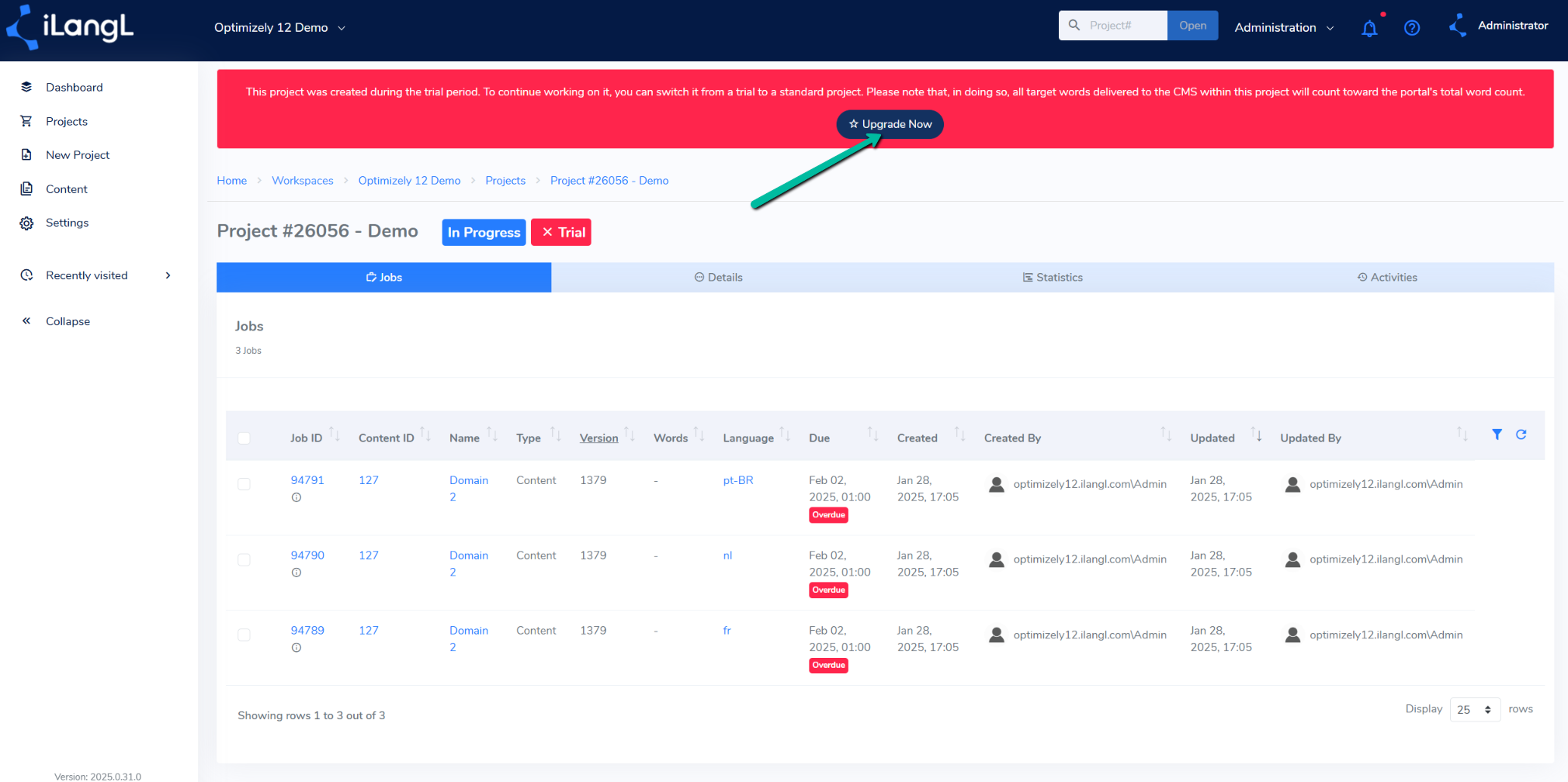Click the In Progress status badge
Image resolution: width=1568 pixels, height=782 pixels.
coord(484,233)
